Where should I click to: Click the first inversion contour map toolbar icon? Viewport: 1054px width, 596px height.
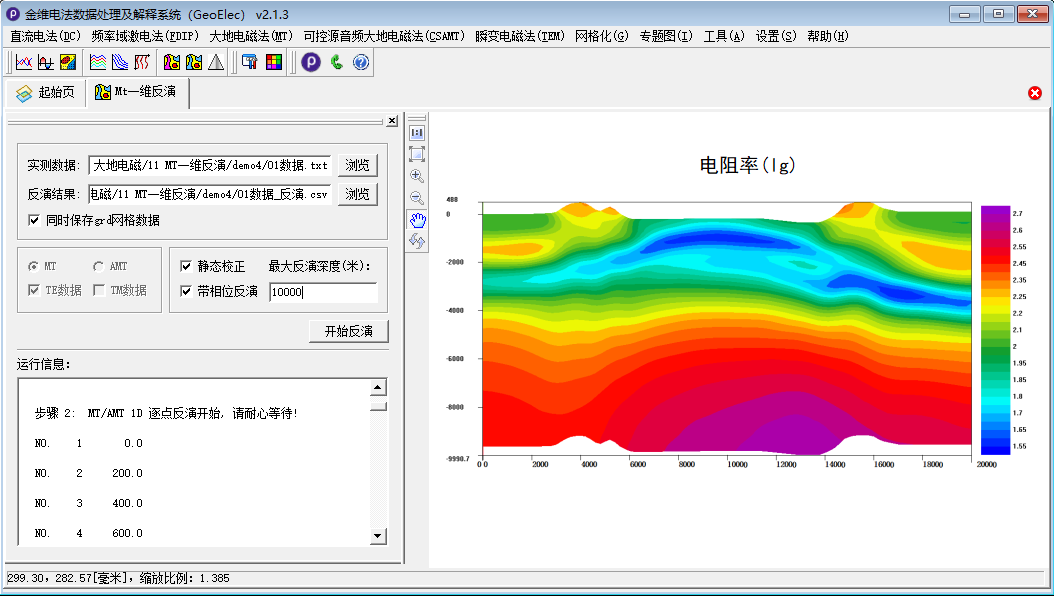click(172, 62)
